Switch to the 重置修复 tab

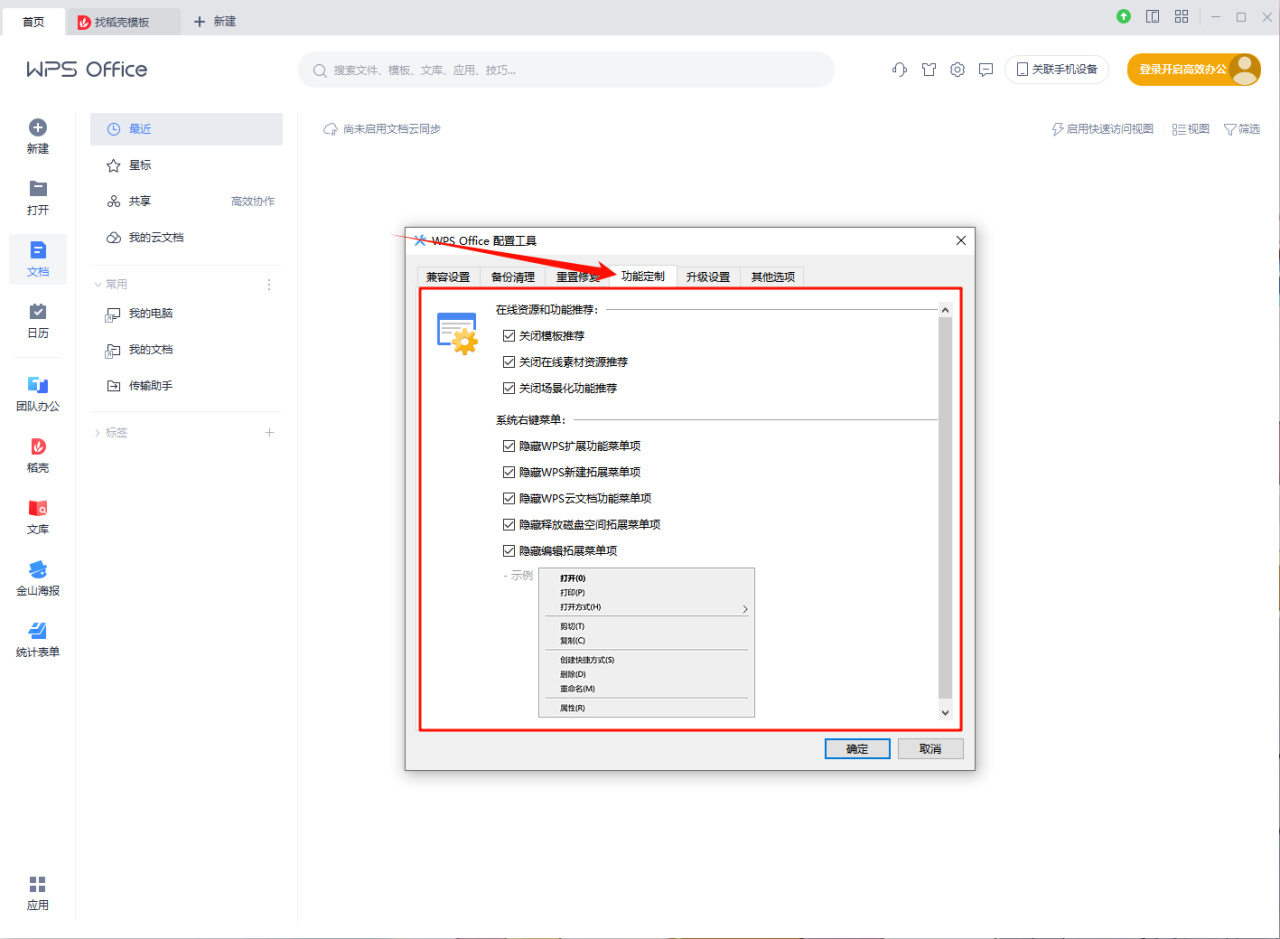point(578,277)
